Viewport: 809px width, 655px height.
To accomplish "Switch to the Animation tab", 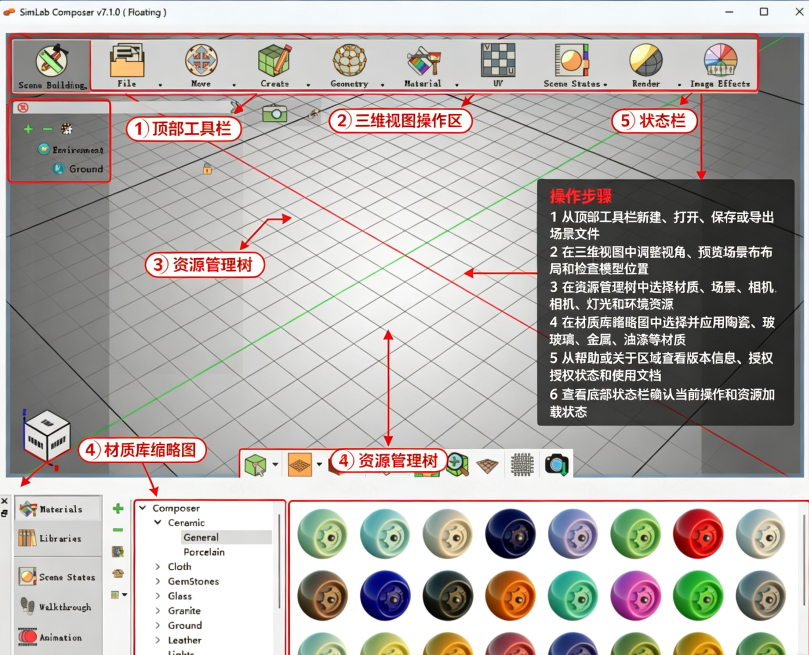I will [58, 637].
